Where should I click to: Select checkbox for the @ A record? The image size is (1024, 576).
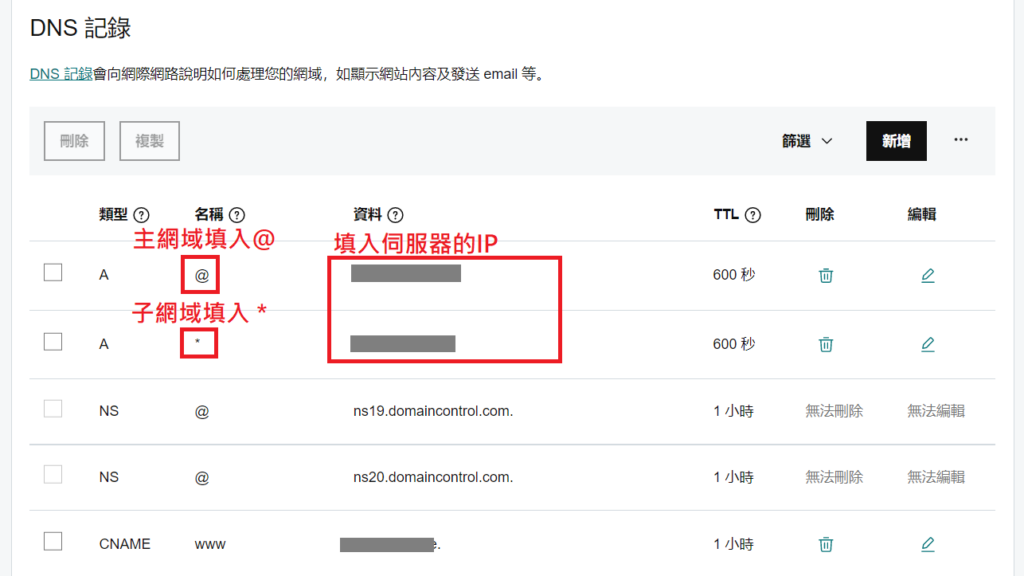tap(53, 273)
